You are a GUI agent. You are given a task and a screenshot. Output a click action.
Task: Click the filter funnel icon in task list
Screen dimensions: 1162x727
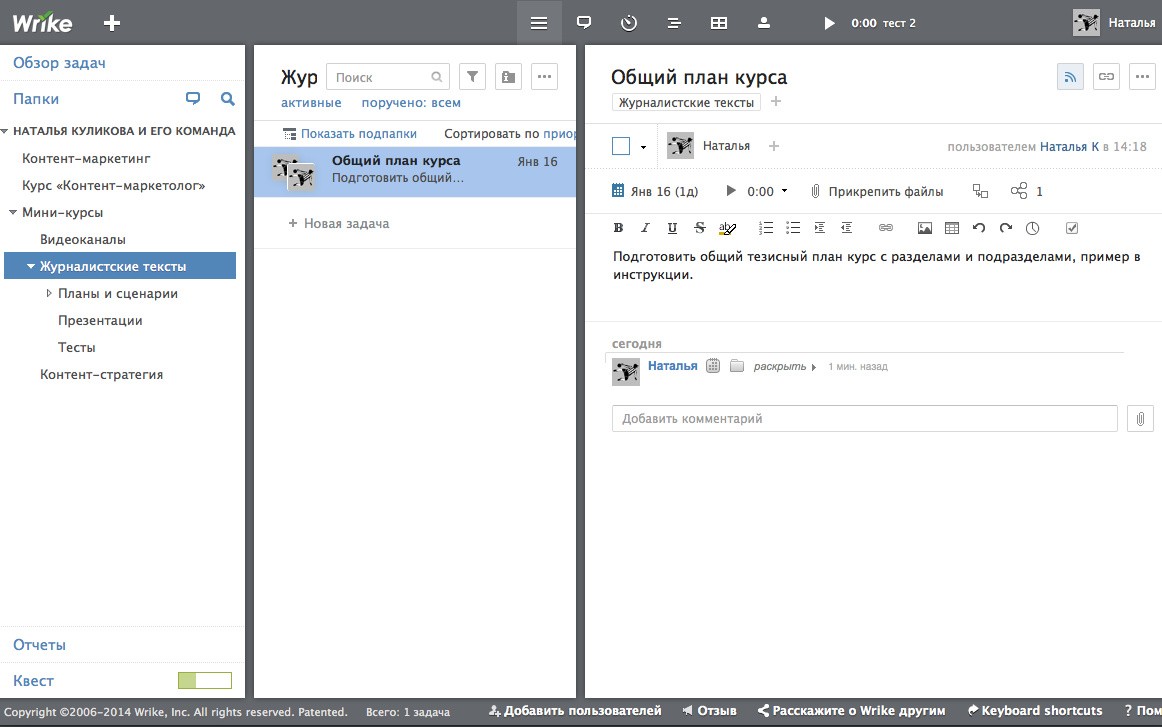pyautogui.click(x=472, y=77)
